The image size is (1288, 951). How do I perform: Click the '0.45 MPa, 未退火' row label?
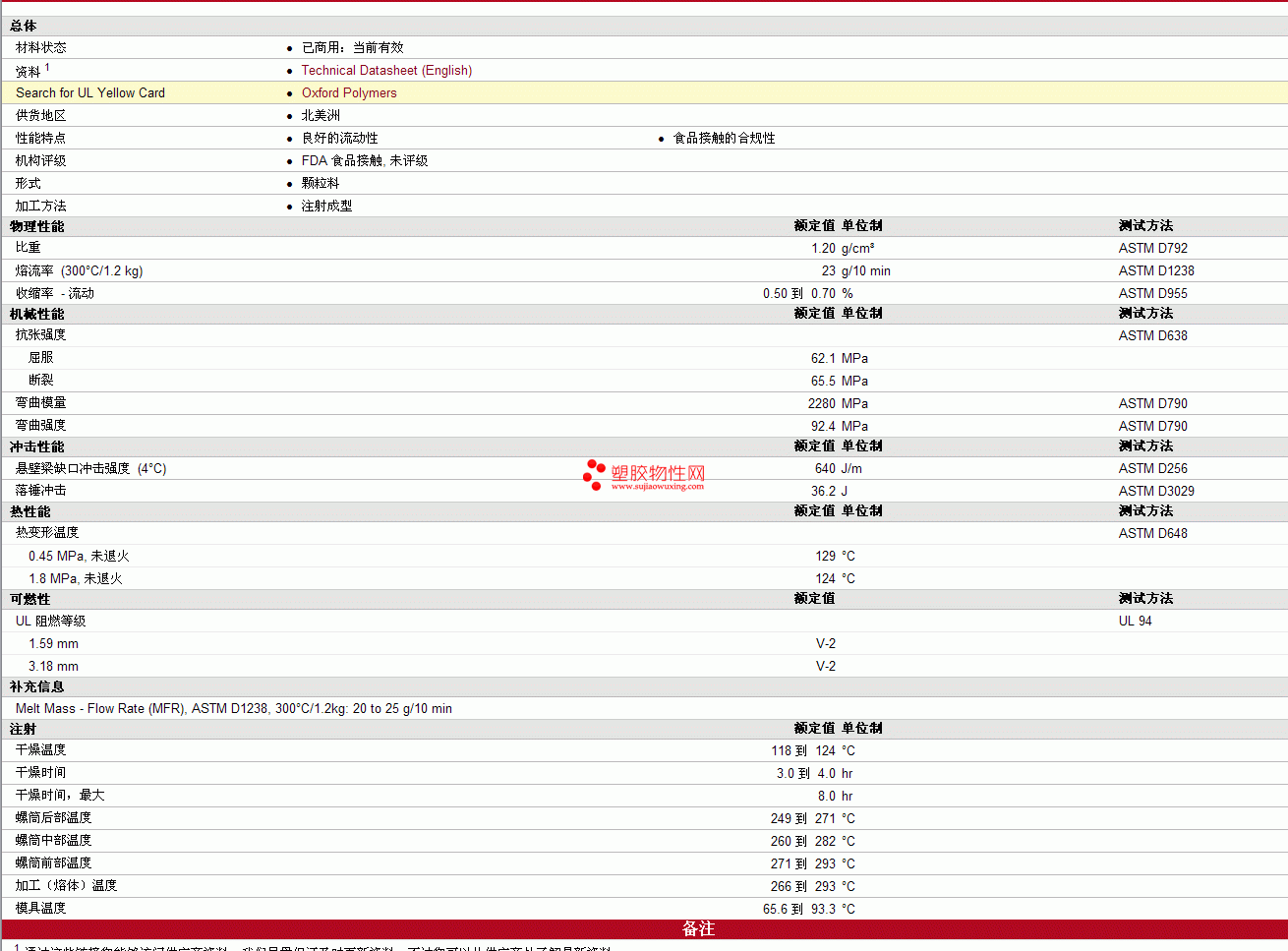coord(79,557)
